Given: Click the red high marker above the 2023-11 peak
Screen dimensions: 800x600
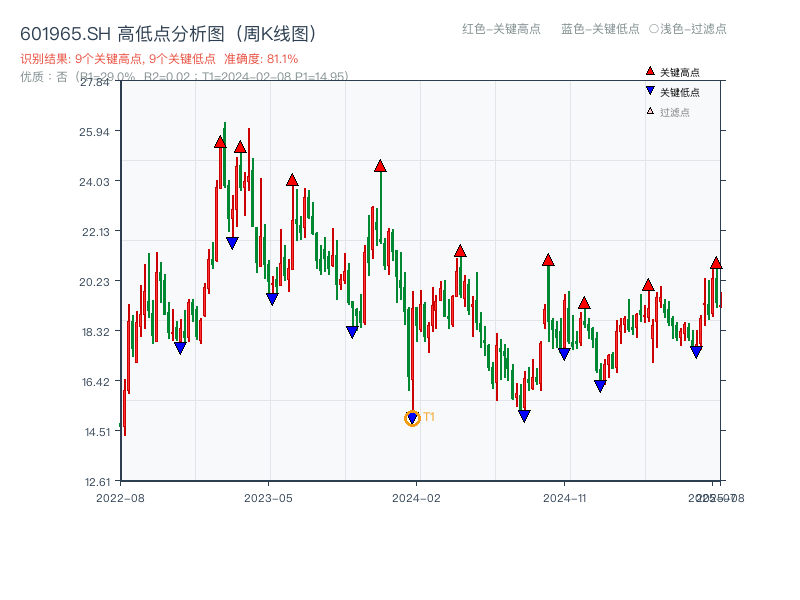Looking at the screenshot, I should [380, 167].
